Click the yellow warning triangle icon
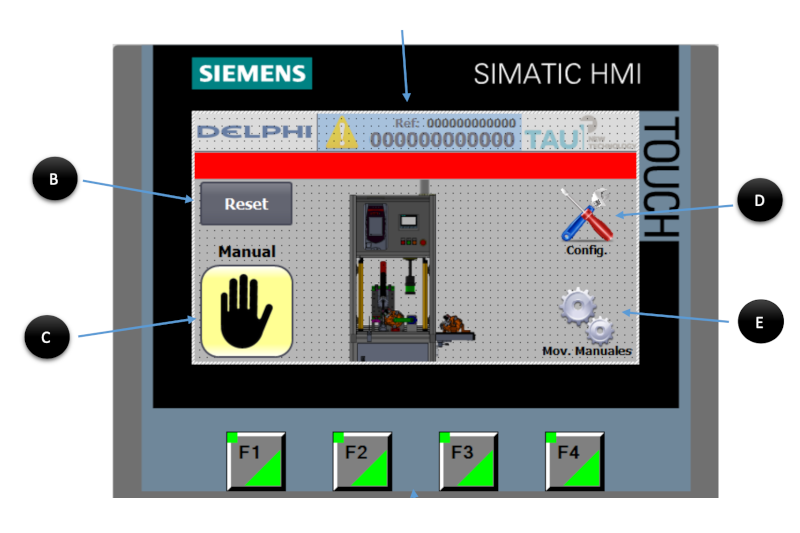This screenshot has width=800, height=533. coord(342,134)
